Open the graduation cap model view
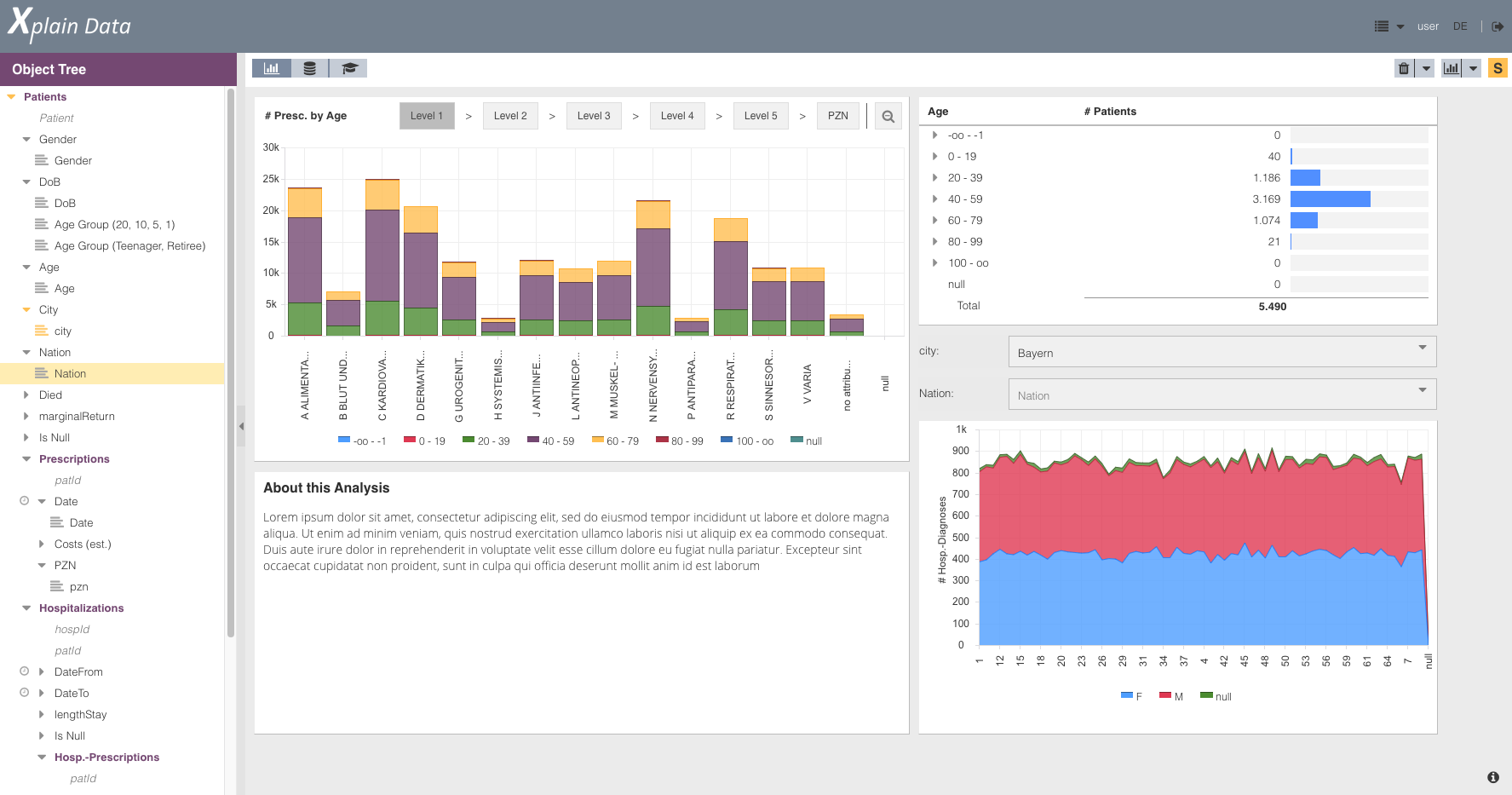Viewport: 1512px width, 795px height. click(x=348, y=68)
